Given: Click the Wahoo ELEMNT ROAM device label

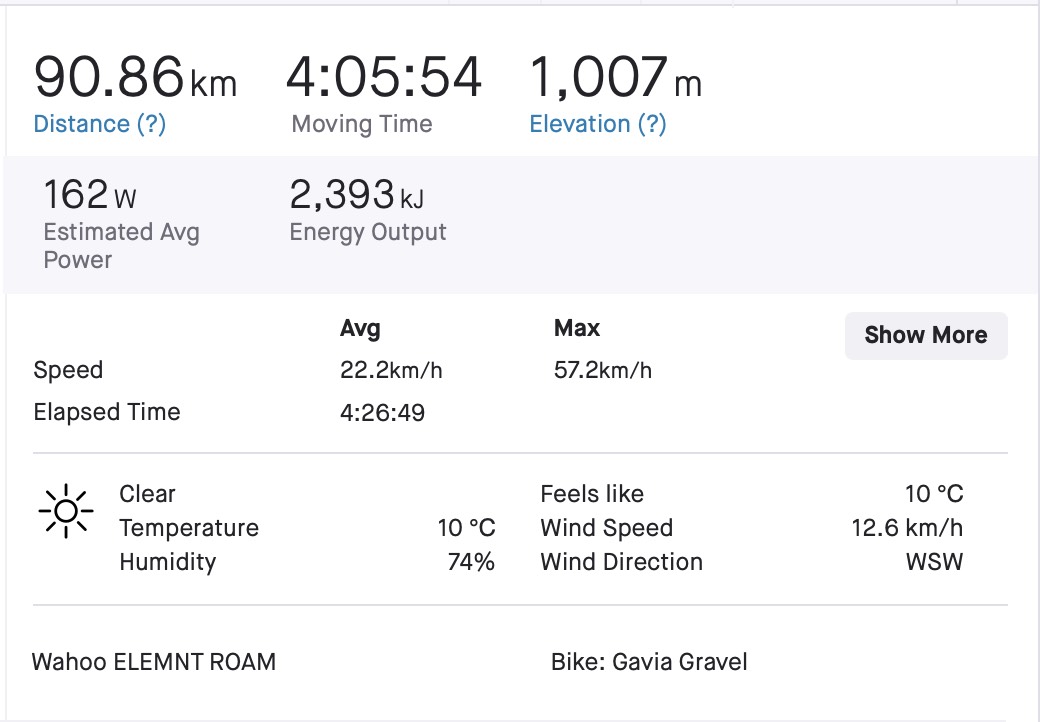Looking at the screenshot, I should point(153,662).
